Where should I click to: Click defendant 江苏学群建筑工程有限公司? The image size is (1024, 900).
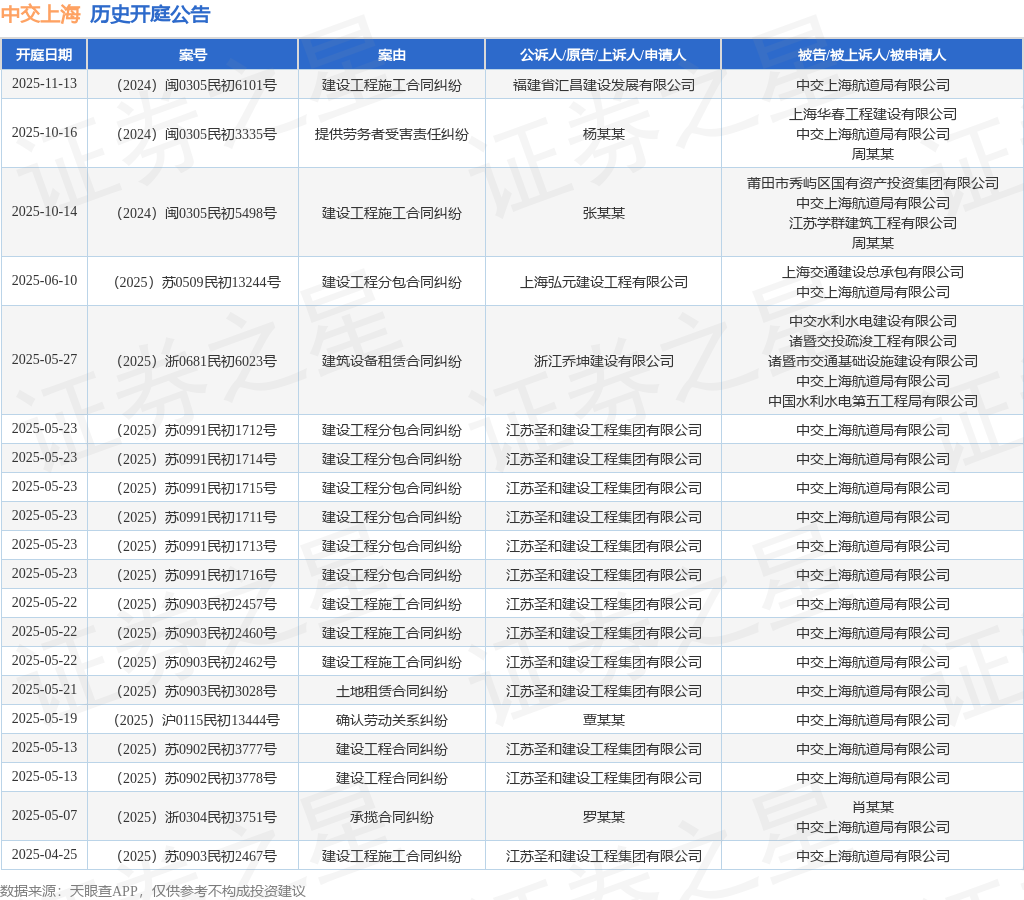pos(872,223)
